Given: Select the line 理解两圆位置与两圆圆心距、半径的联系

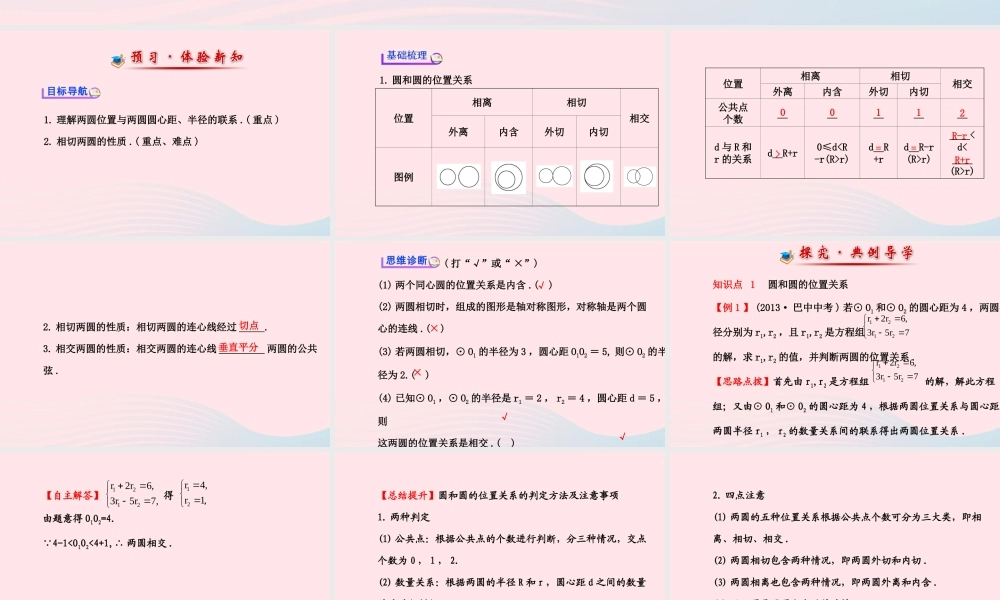Looking at the screenshot, I should point(161,119).
